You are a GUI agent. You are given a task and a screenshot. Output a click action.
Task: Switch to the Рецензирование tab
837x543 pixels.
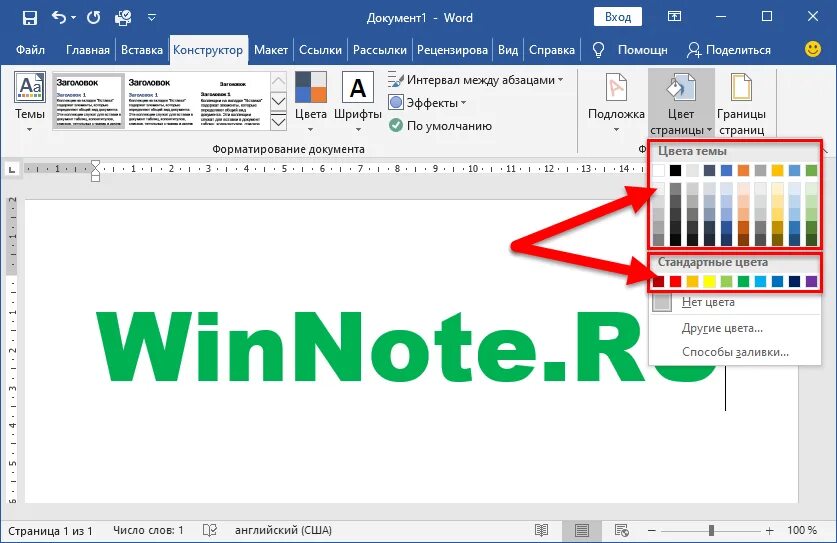pos(452,50)
